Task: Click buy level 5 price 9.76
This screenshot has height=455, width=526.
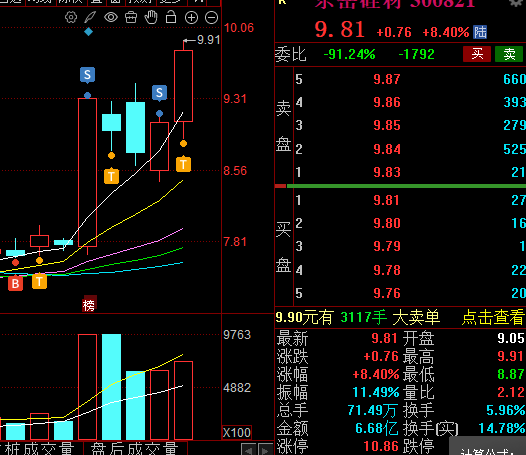Action: (387, 294)
